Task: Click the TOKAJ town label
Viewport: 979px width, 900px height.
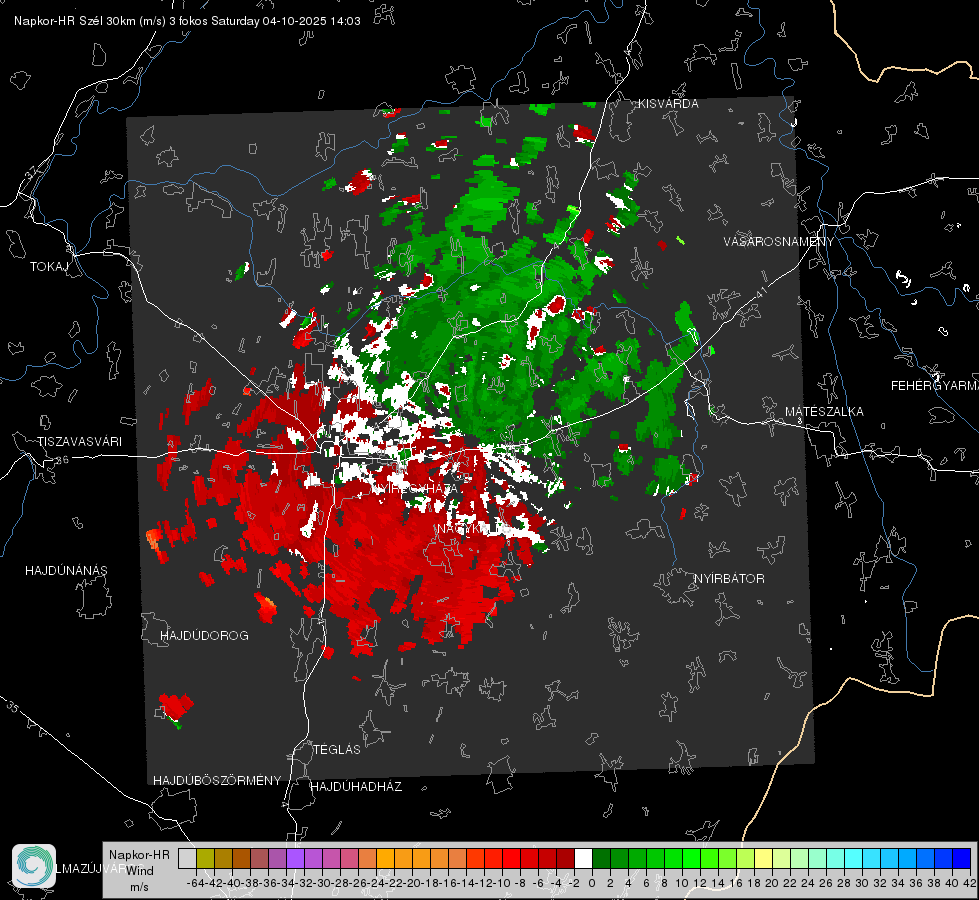Action: (49, 267)
